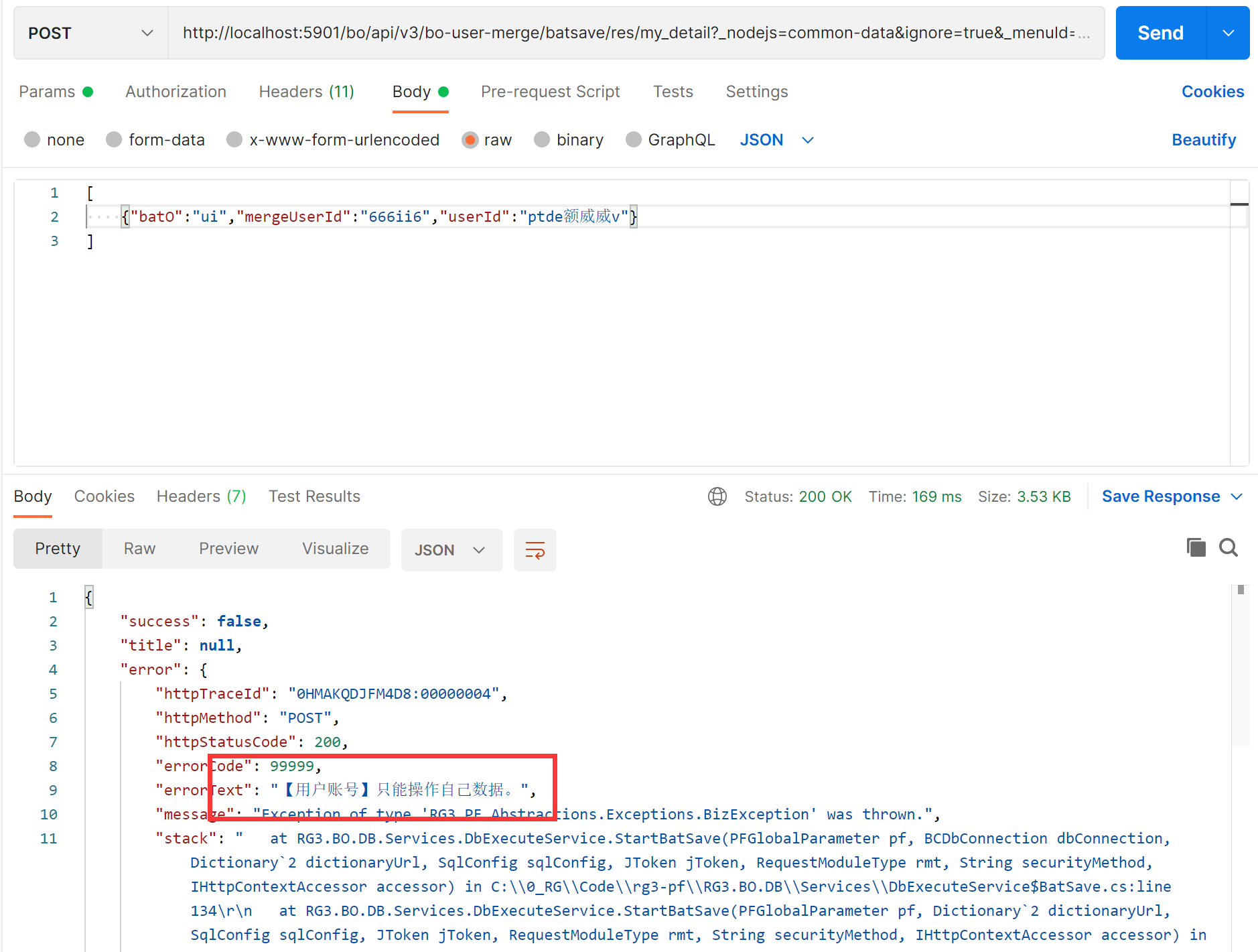This screenshot has height=952, width=1258.
Task: Click the response pane vertical scrollbar
Action: coord(1241,665)
